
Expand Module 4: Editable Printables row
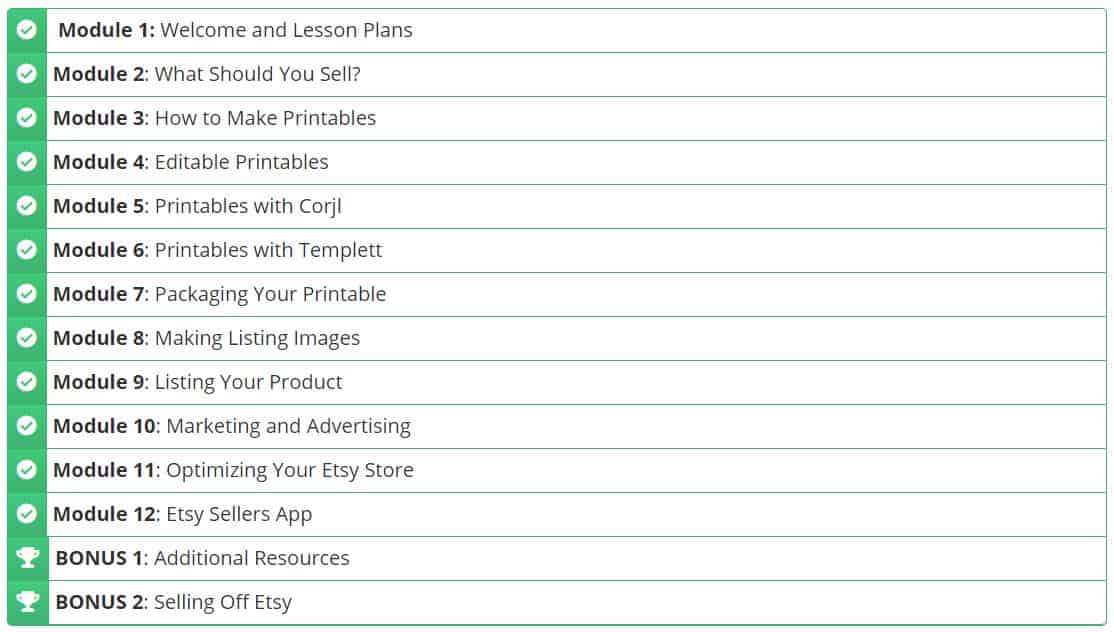[x=576, y=163]
